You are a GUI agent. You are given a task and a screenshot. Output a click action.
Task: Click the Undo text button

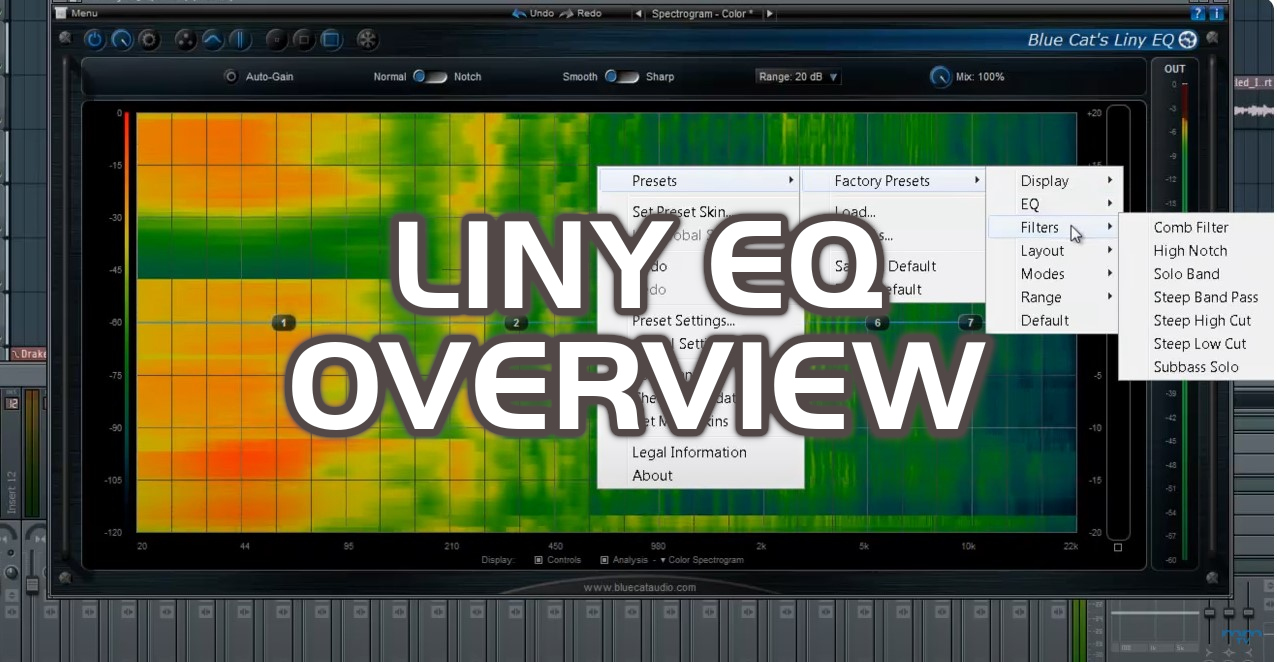click(542, 13)
